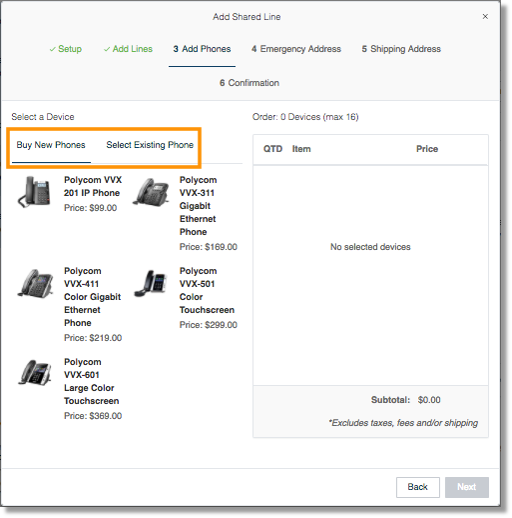Switch to Buy New Phones tab
Viewport: 512px width, 518px height.
click(51, 145)
